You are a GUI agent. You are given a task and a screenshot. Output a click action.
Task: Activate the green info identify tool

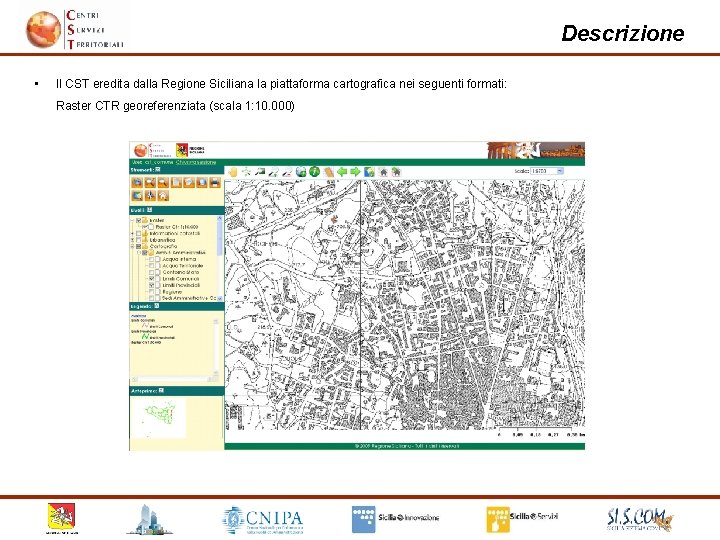(x=315, y=172)
